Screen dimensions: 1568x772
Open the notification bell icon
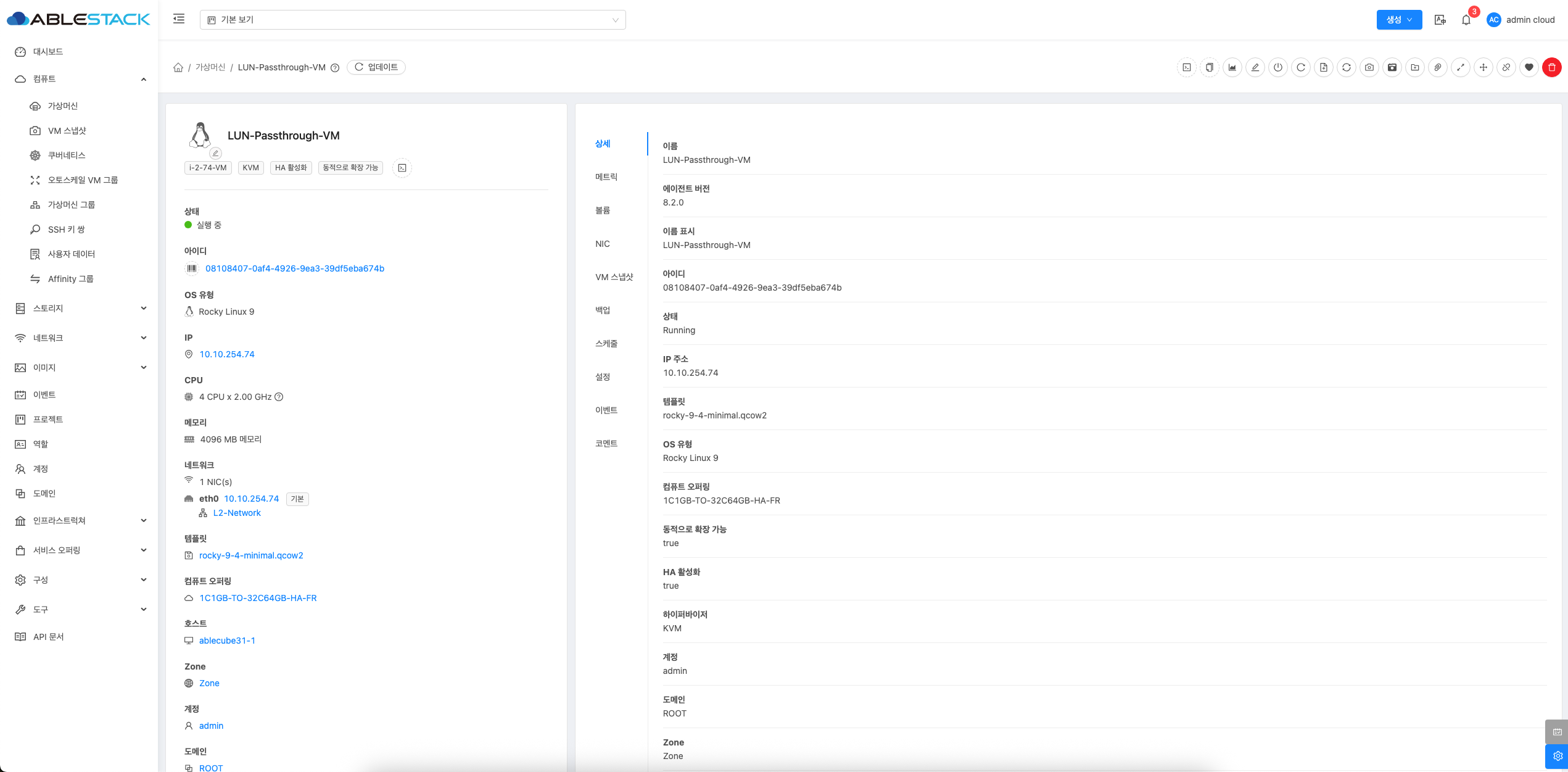pyautogui.click(x=1466, y=20)
